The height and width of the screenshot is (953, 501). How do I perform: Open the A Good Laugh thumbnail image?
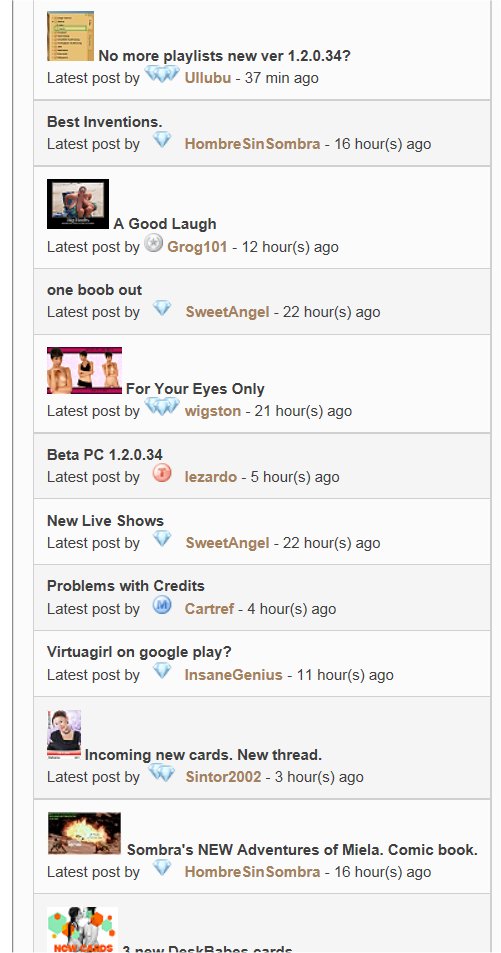(78, 204)
